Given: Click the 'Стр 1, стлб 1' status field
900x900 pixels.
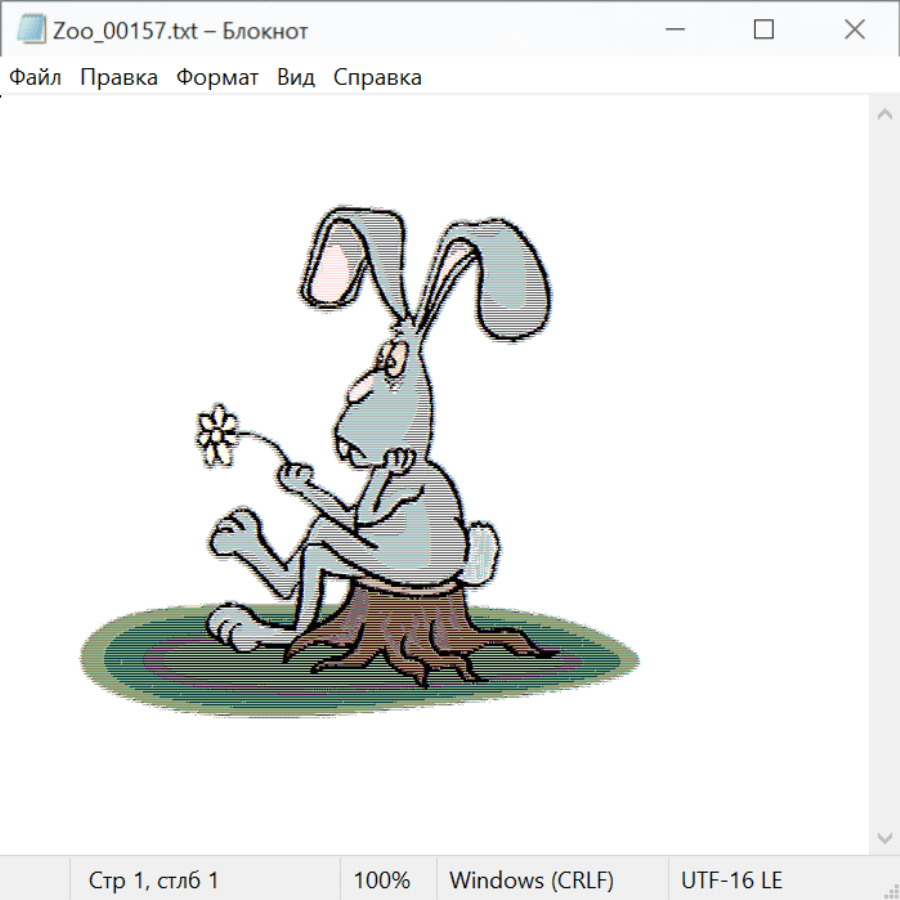Looking at the screenshot, I should pyautogui.click(x=154, y=880).
